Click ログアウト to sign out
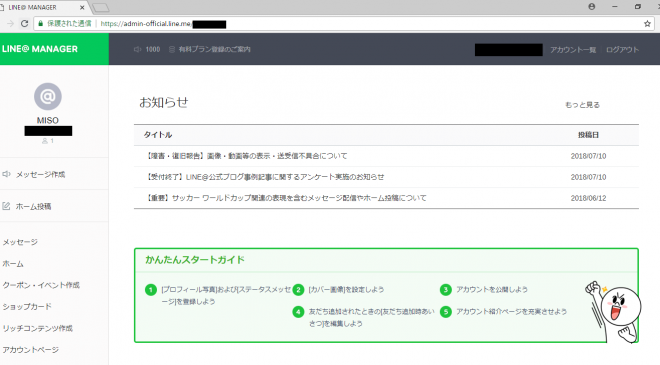Screen dimensions: 660x365 [622, 50]
